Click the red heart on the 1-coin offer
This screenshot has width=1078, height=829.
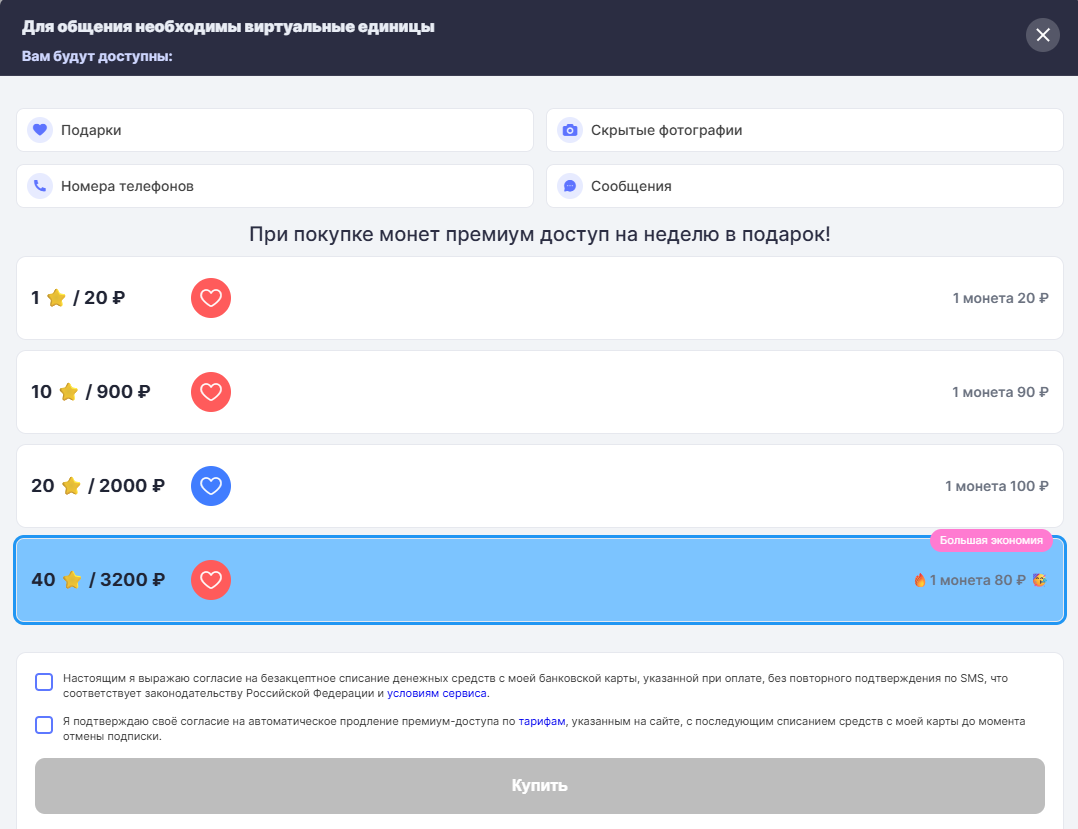coord(210,297)
